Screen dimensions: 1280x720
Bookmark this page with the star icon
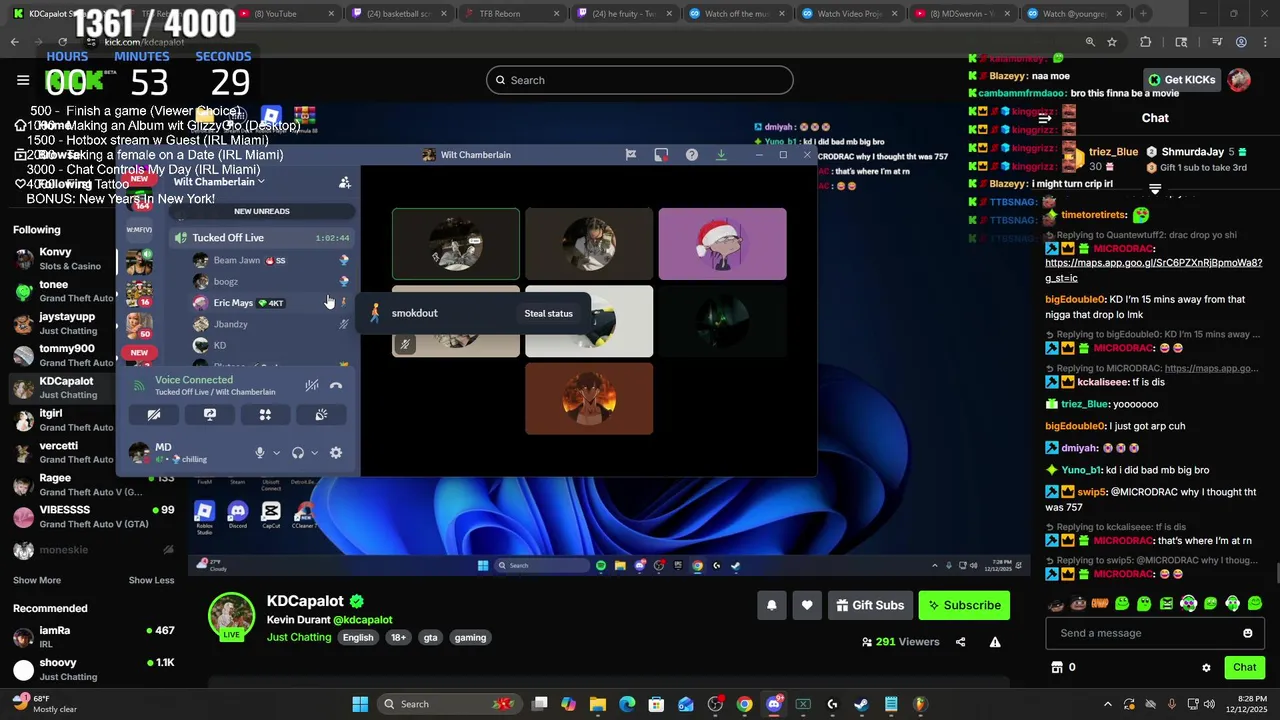[x=1112, y=42]
